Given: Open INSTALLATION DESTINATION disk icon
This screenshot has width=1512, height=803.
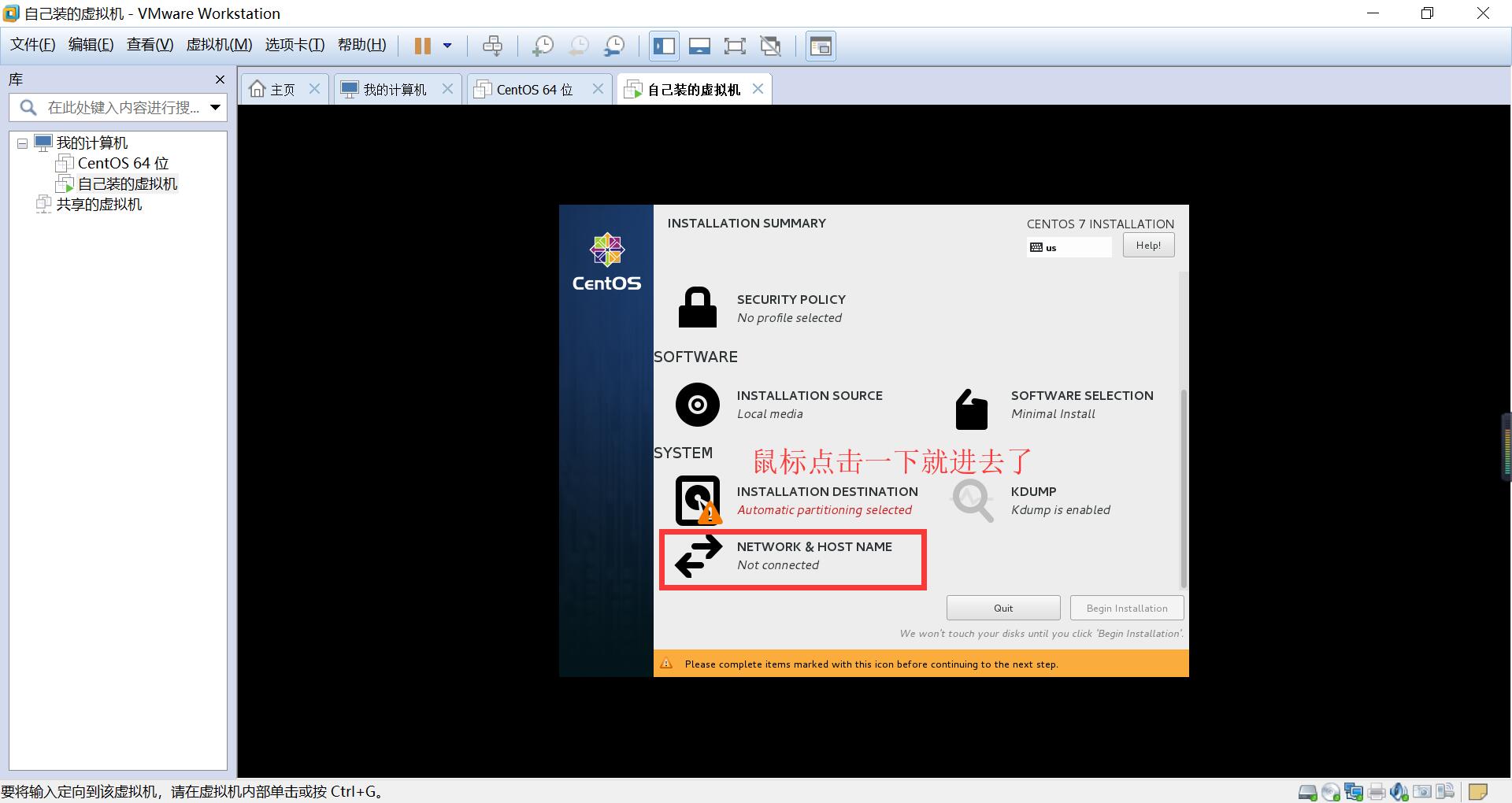Looking at the screenshot, I should (698, 500).
